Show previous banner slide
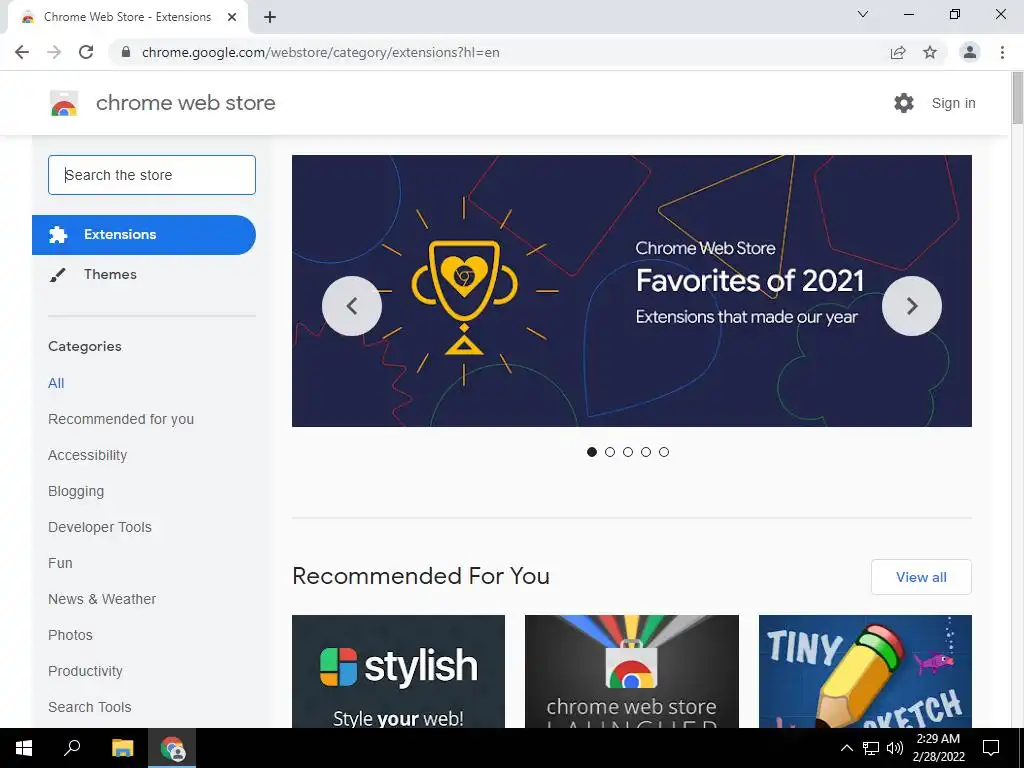 (352, 306)
